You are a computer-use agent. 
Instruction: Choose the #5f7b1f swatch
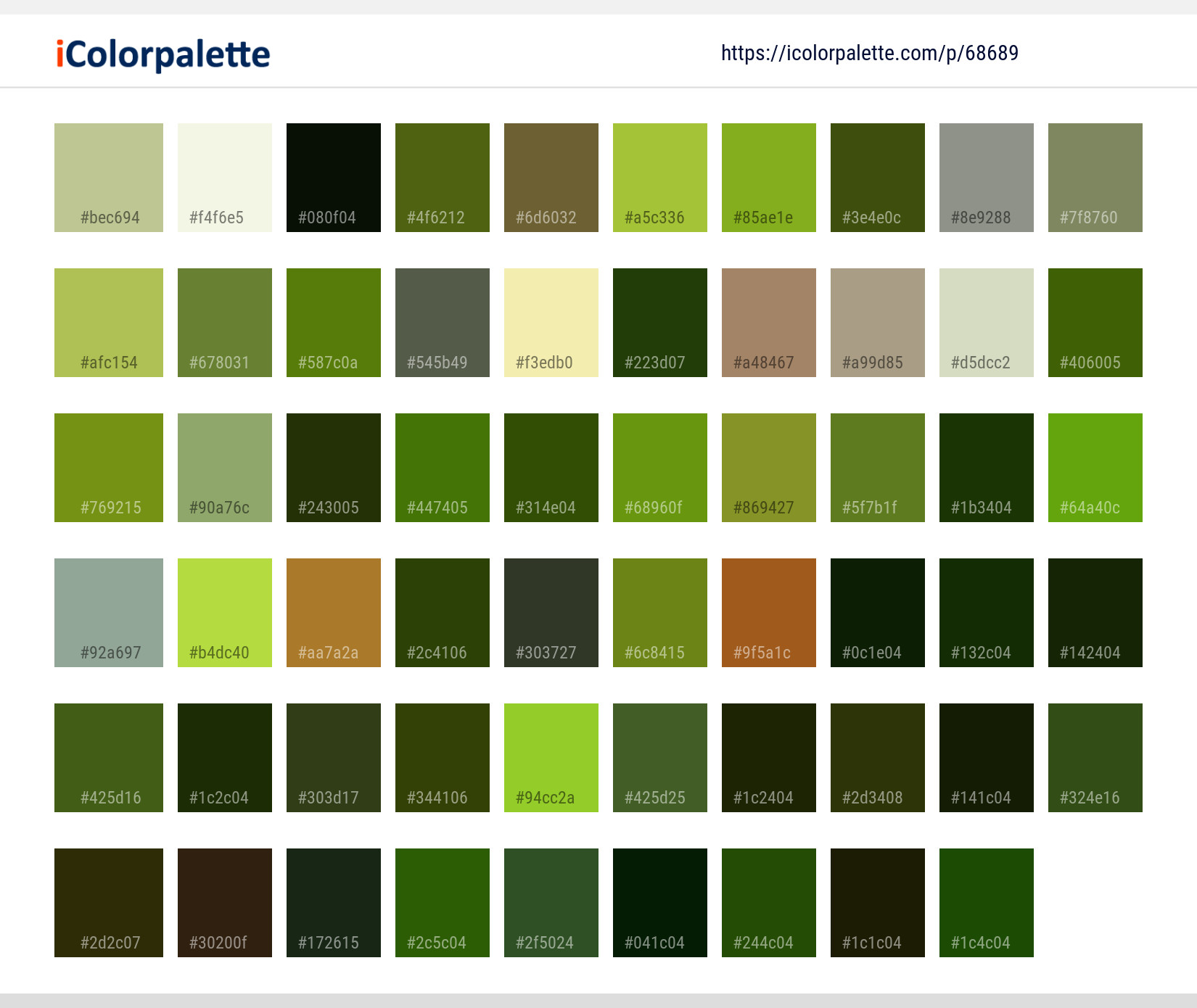(878, 468)
